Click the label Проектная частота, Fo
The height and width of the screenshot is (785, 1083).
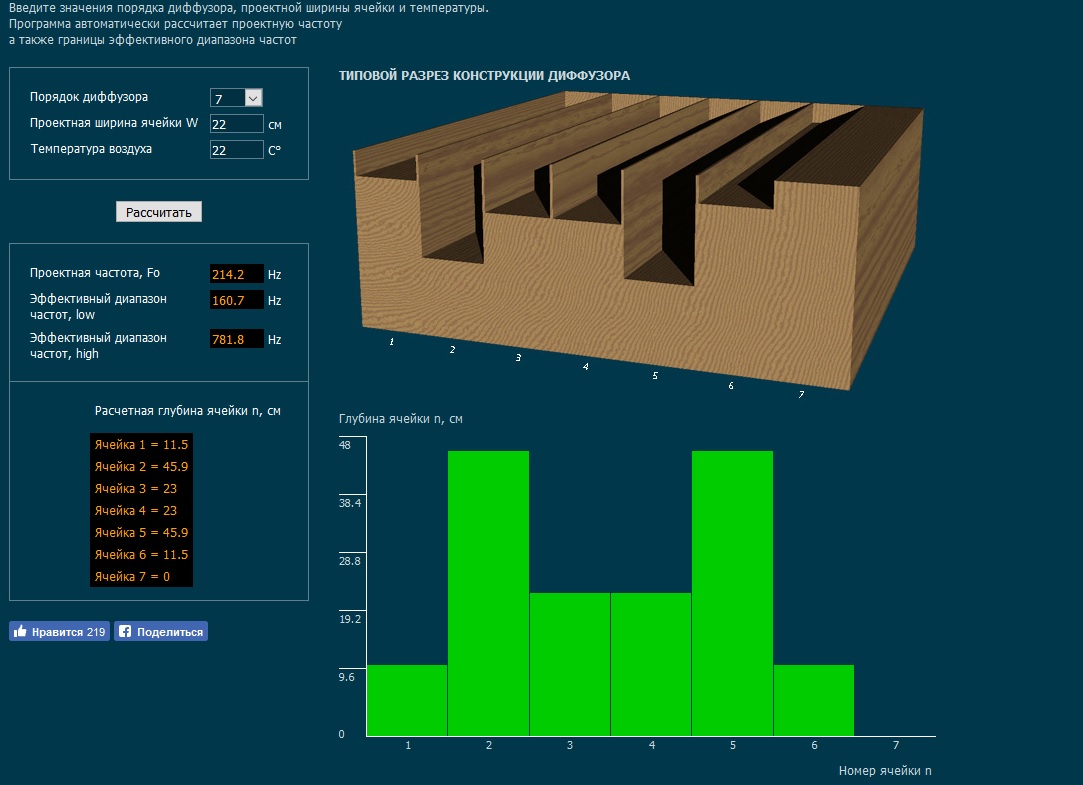(x=95, y=273)
